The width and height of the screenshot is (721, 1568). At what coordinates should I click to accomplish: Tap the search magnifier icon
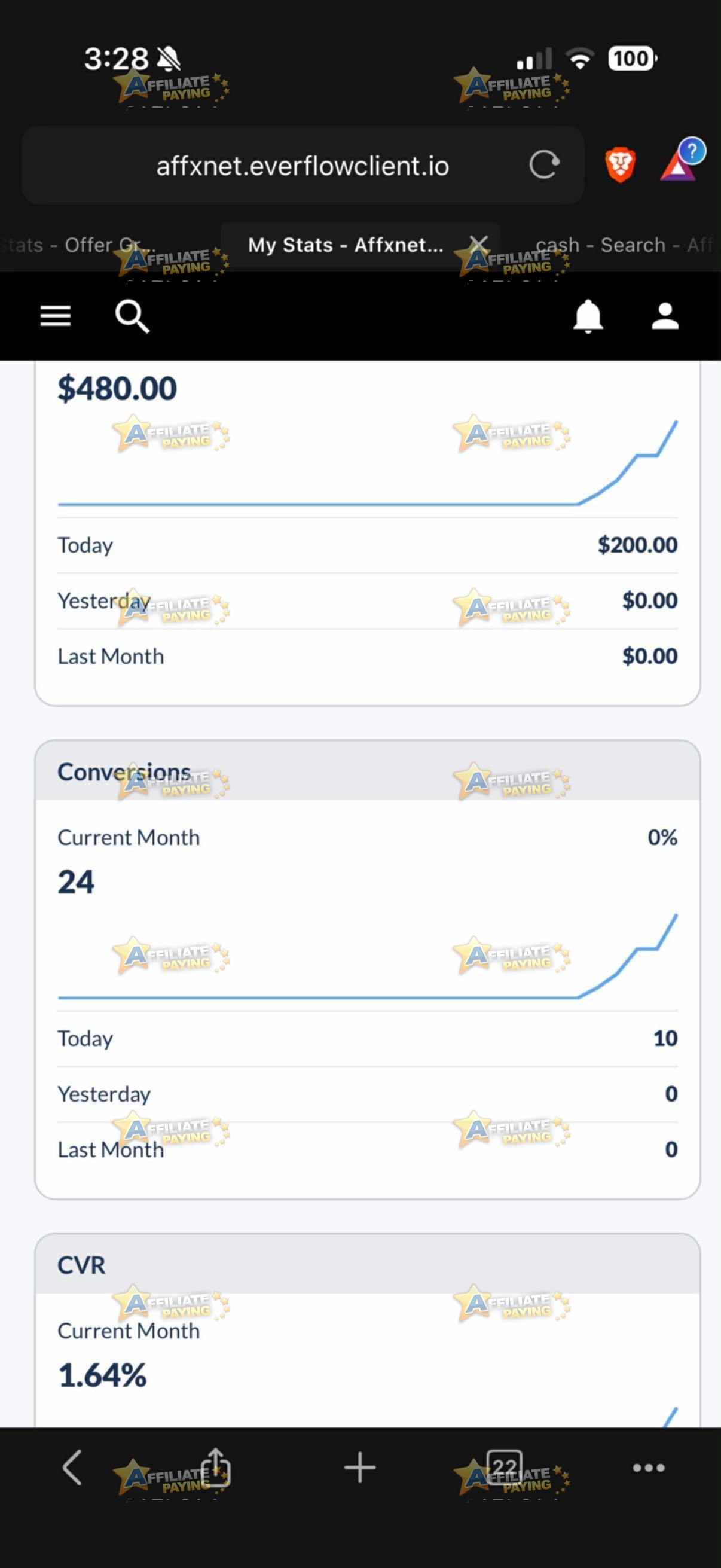point(132,316)
